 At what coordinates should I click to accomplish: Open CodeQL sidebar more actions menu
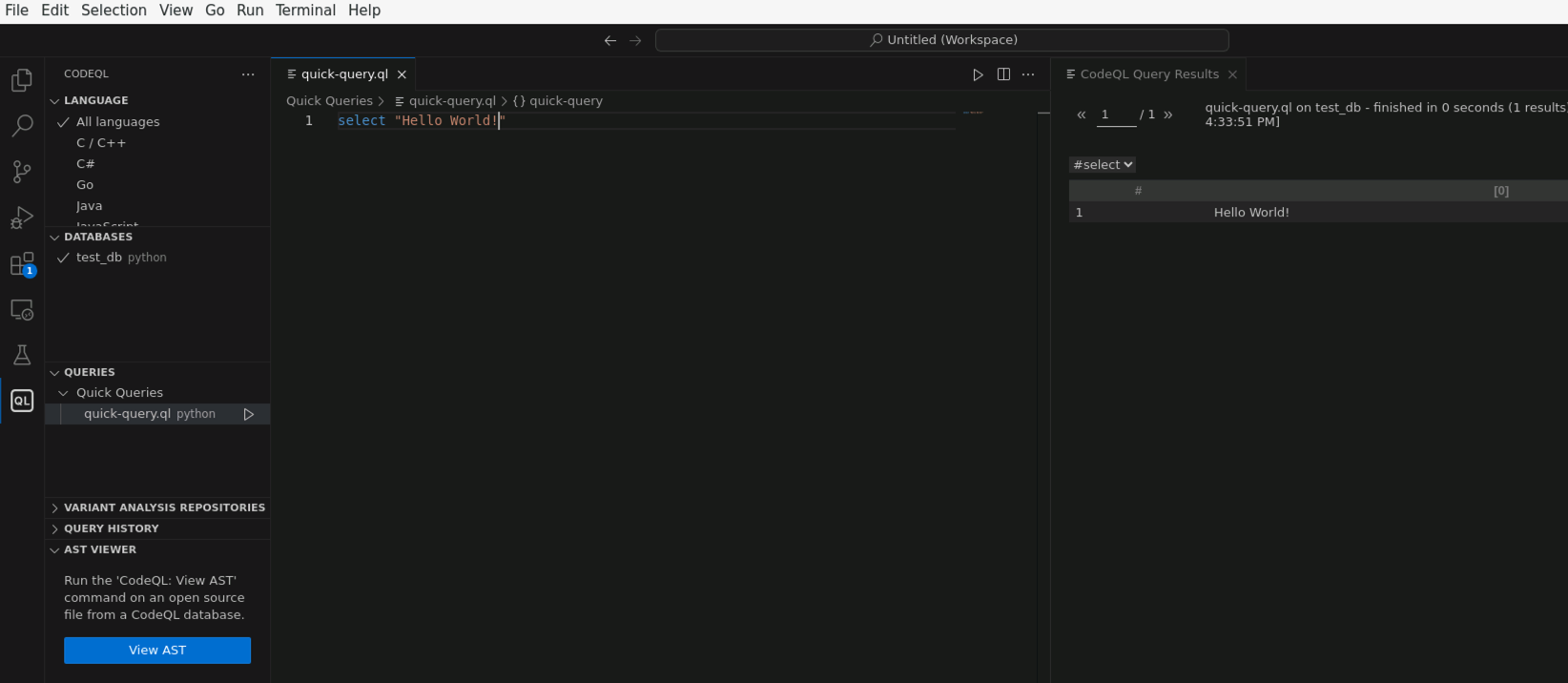coord(248,74)
